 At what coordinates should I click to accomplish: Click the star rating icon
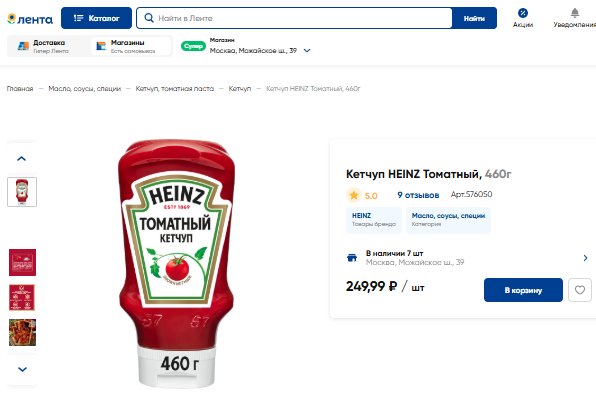[x=354, y=195]
